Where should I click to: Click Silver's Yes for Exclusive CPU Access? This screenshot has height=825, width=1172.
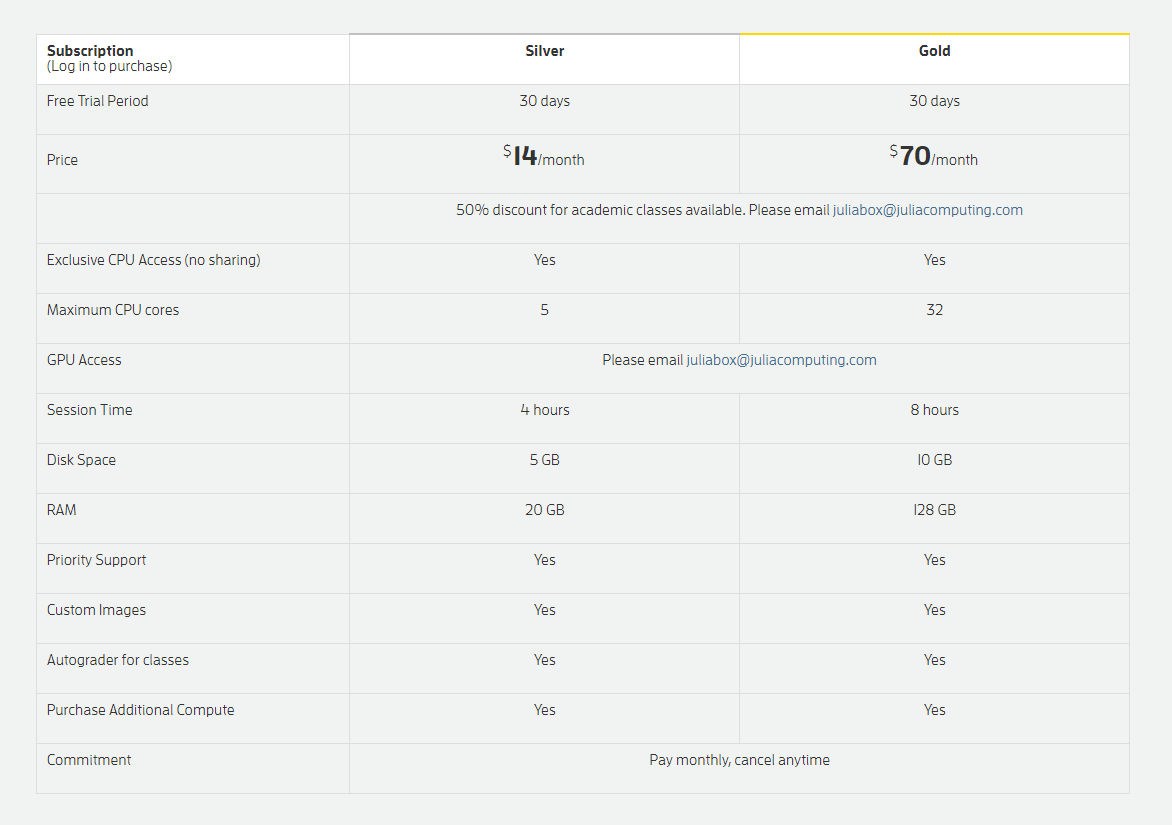(544, 260)
